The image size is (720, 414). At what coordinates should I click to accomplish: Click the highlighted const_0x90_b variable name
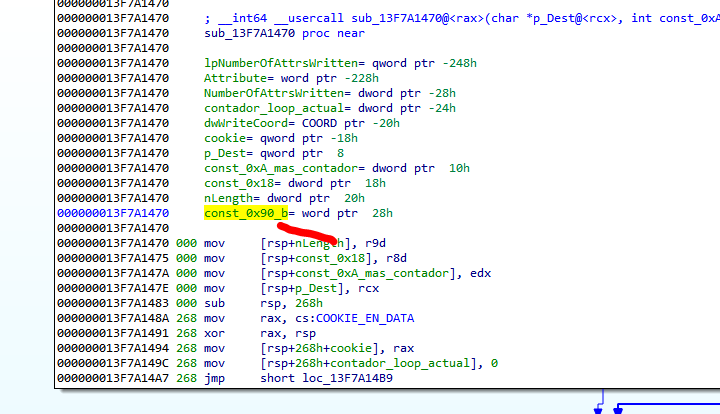point(245,213)
